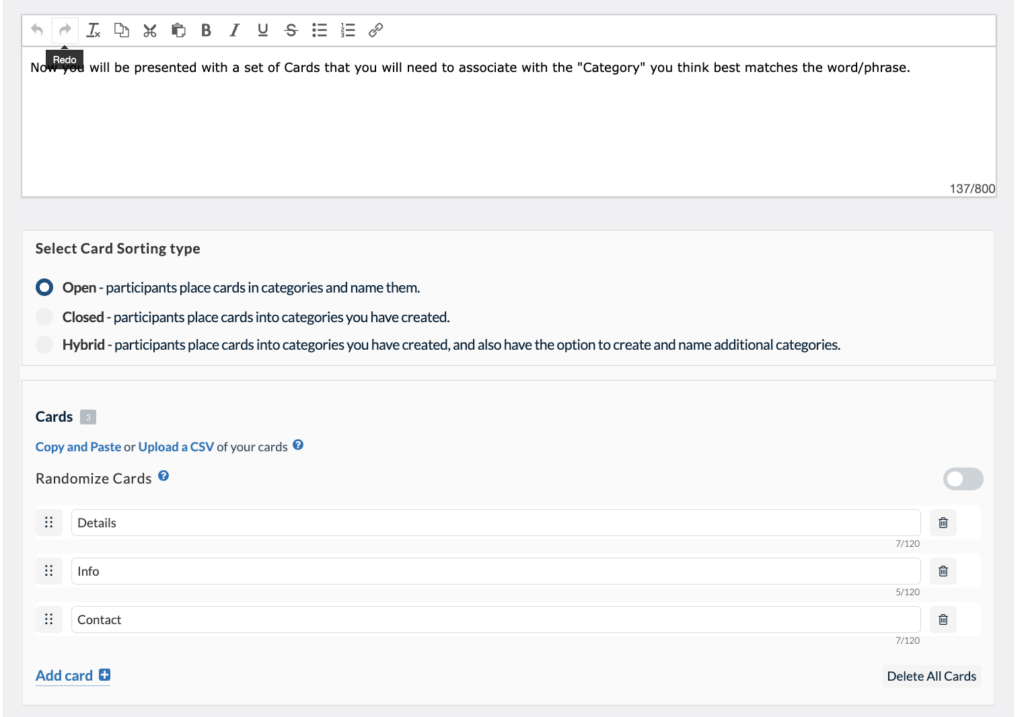Toggle Underline formatting
The image size is (1024, 717).
(x=262, y=29)
